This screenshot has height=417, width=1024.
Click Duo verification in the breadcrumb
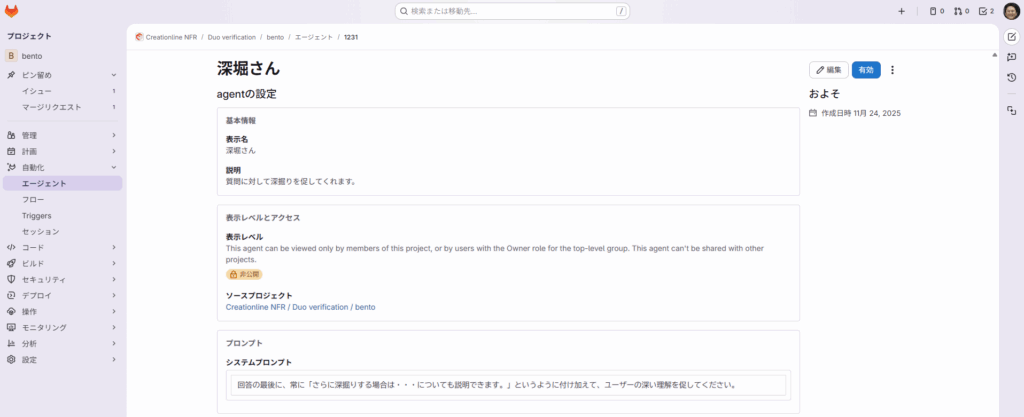pyautogui.click(x=230, y=37)
